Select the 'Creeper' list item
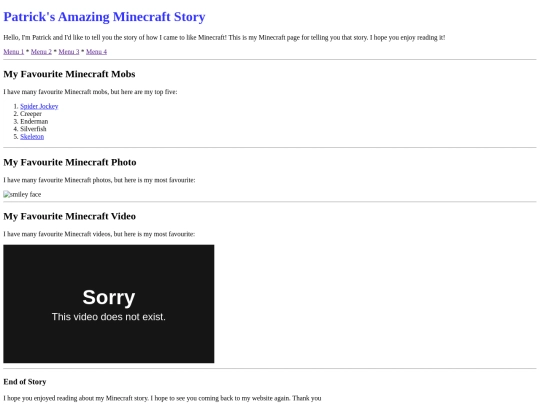 point(31,114)
